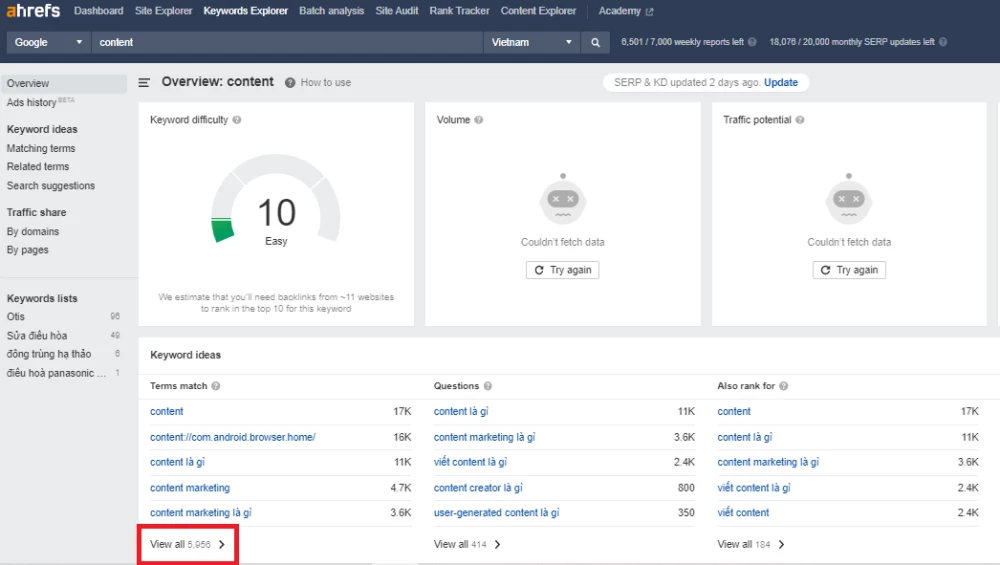Click the Ahrefs logo
1000x565 pixels.
pos(33,11)
